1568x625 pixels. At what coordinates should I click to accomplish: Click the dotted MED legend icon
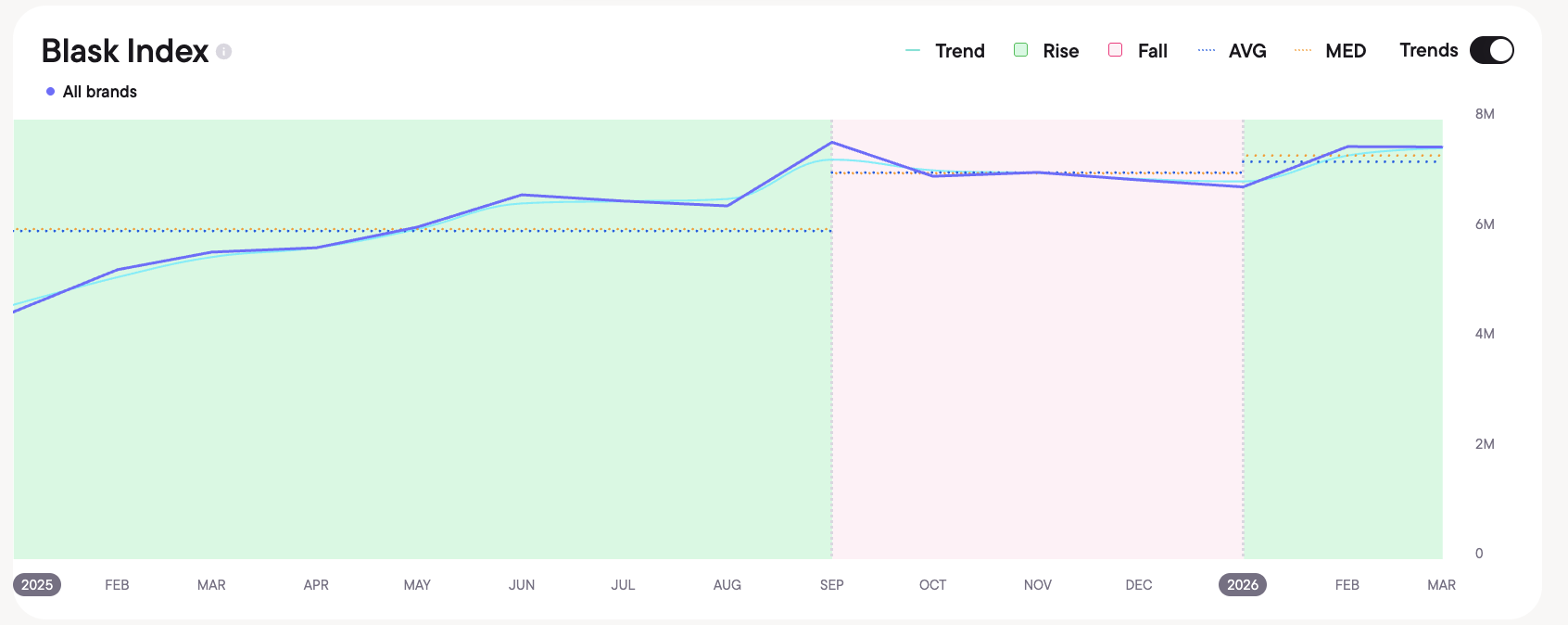tap(1303, 51)
